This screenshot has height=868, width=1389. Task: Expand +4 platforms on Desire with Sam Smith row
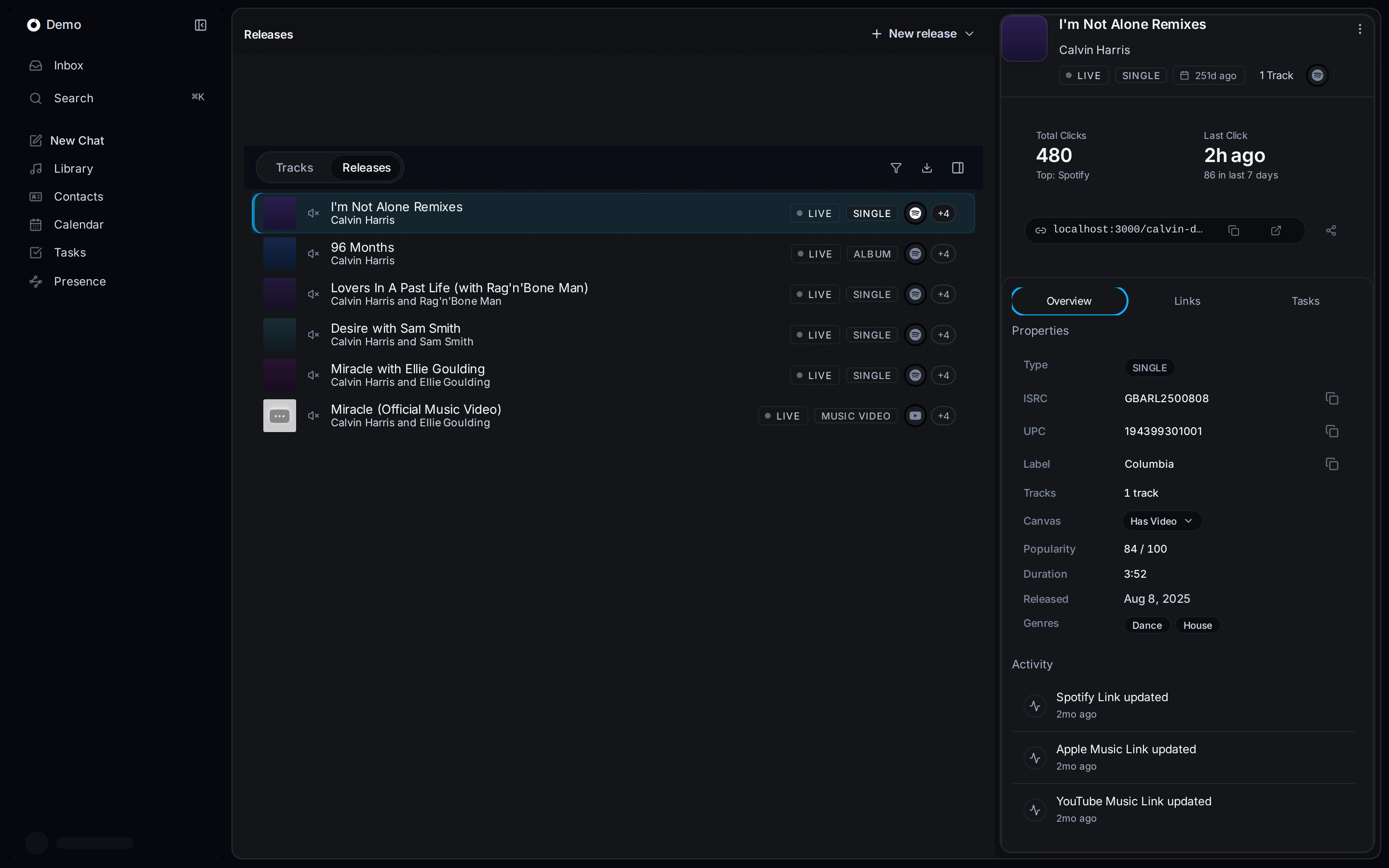tap(943, 335)
